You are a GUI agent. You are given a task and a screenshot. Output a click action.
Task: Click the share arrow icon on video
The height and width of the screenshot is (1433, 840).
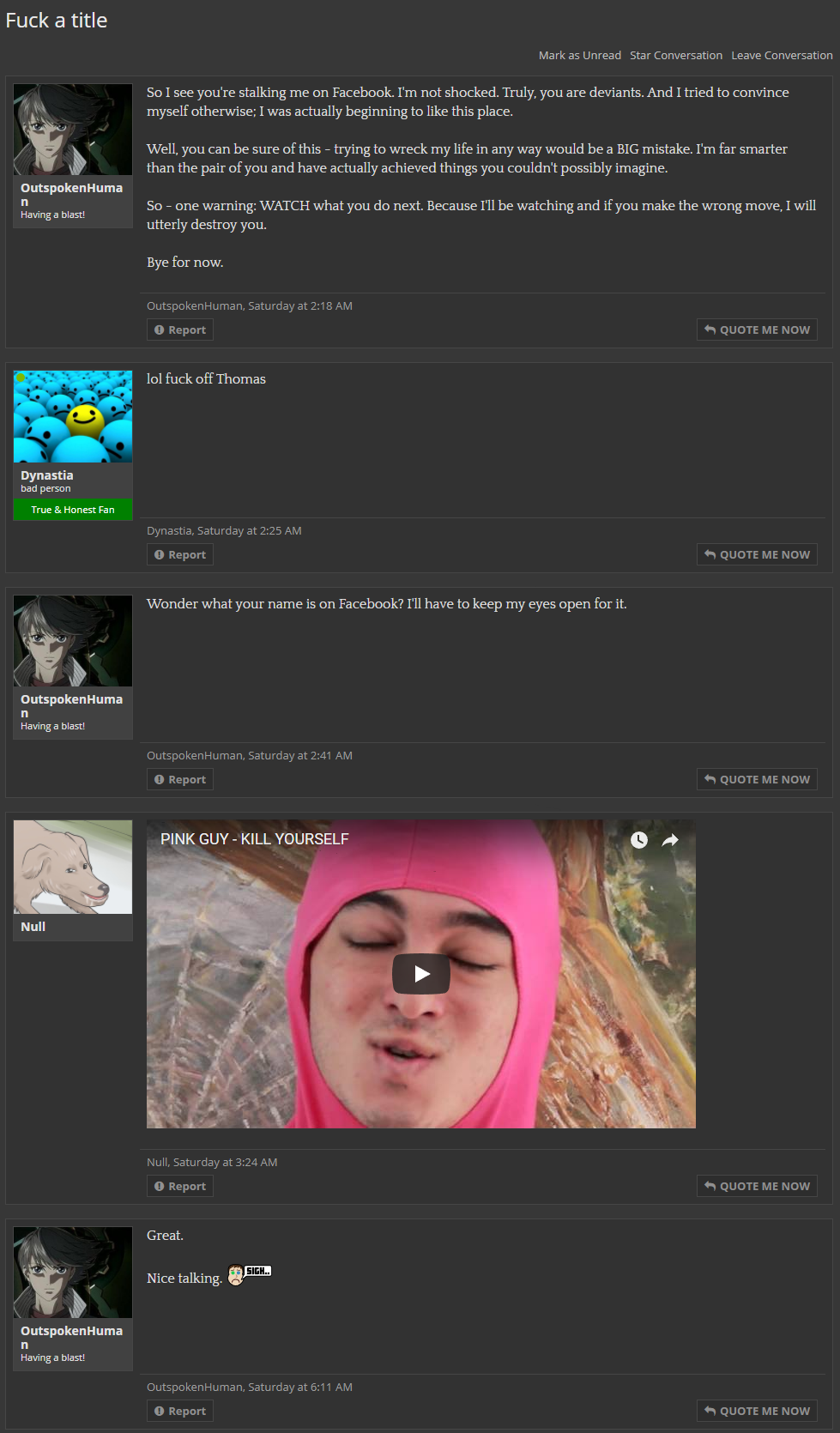670,840
